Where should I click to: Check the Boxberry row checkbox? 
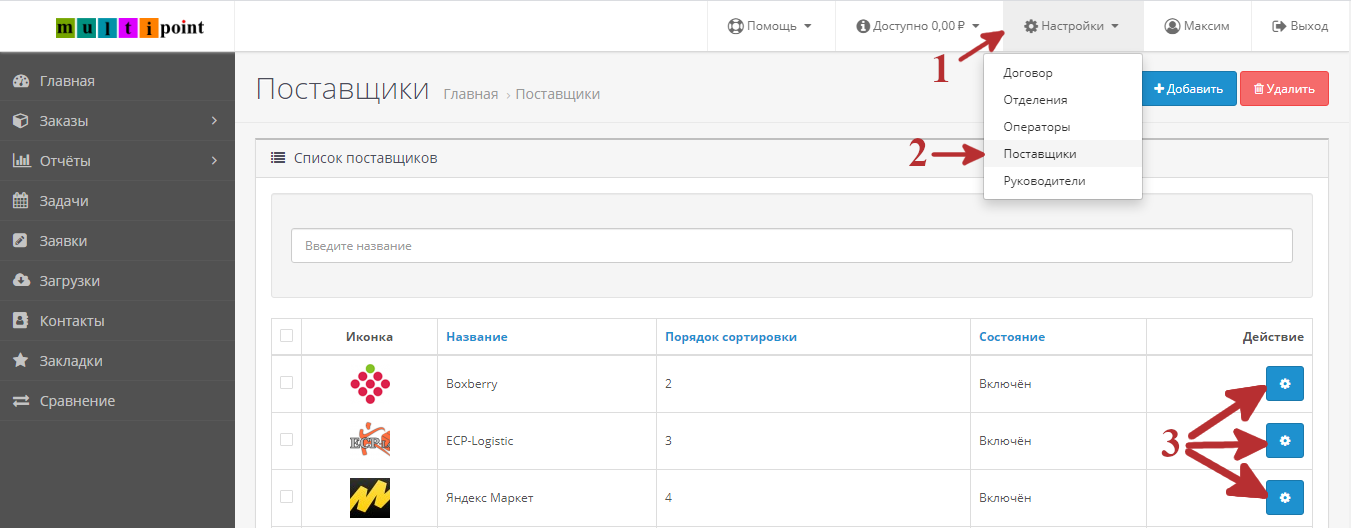pos(287,383)
